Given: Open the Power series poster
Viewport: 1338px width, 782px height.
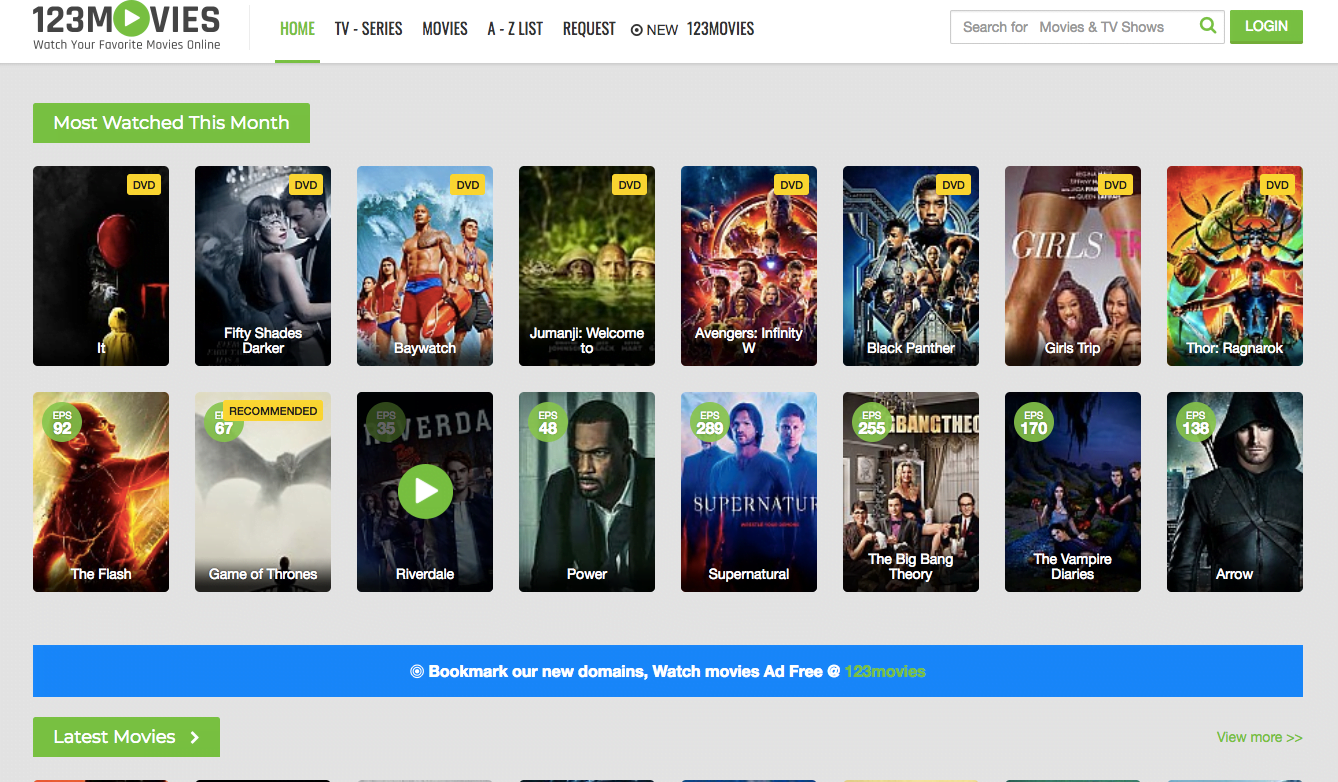Looking at the screenshot, I should pyautogui.click(x=587, y=492).
